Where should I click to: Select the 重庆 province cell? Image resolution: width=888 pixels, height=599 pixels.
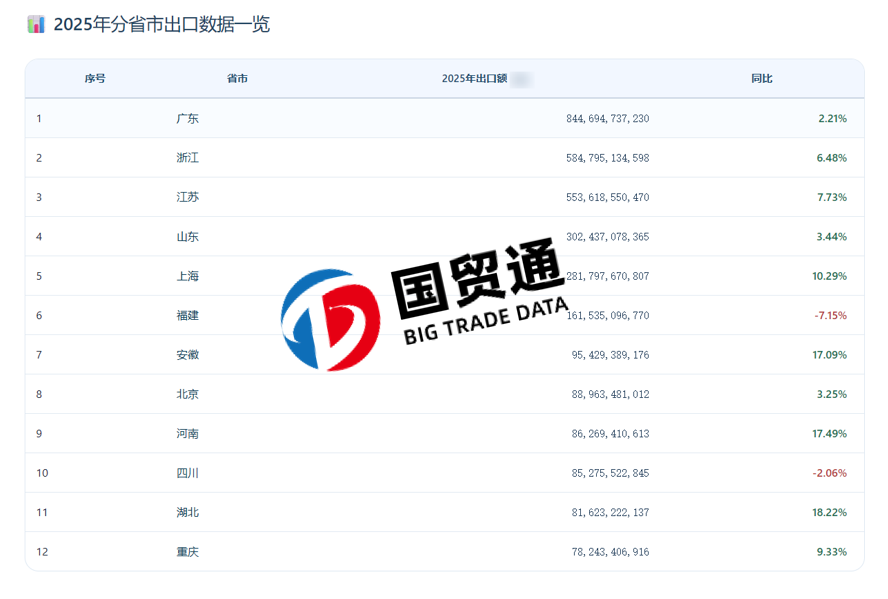[x=187, y=552]
